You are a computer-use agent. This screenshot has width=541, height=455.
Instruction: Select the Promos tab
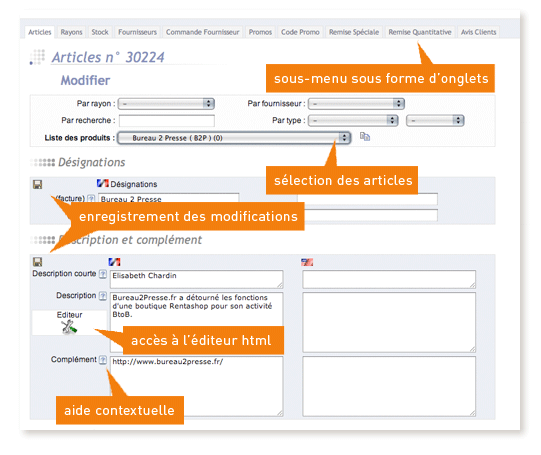click(260, 32)
